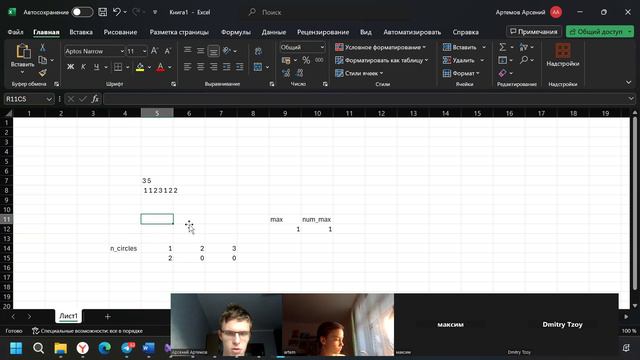
Task: Toggle Автосохранение switch
Action: click(x=82, y=12)
